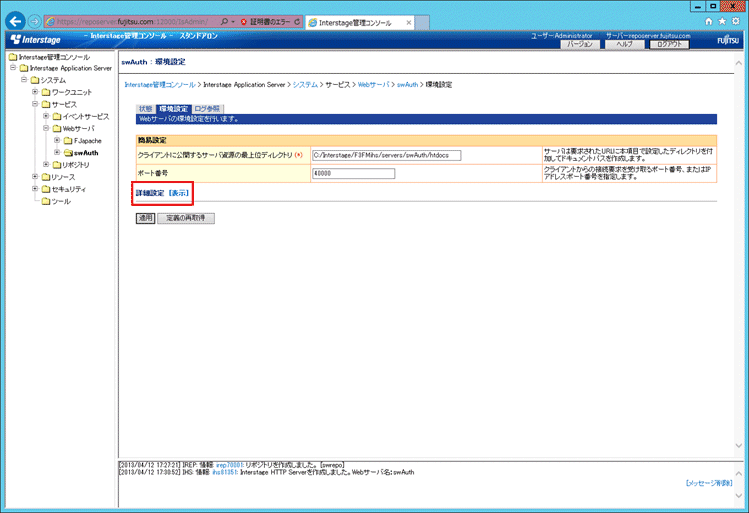Click breadcrumb link Webサーバ
This screenshot has width=749, height=513.
click(x=374, y=85)
